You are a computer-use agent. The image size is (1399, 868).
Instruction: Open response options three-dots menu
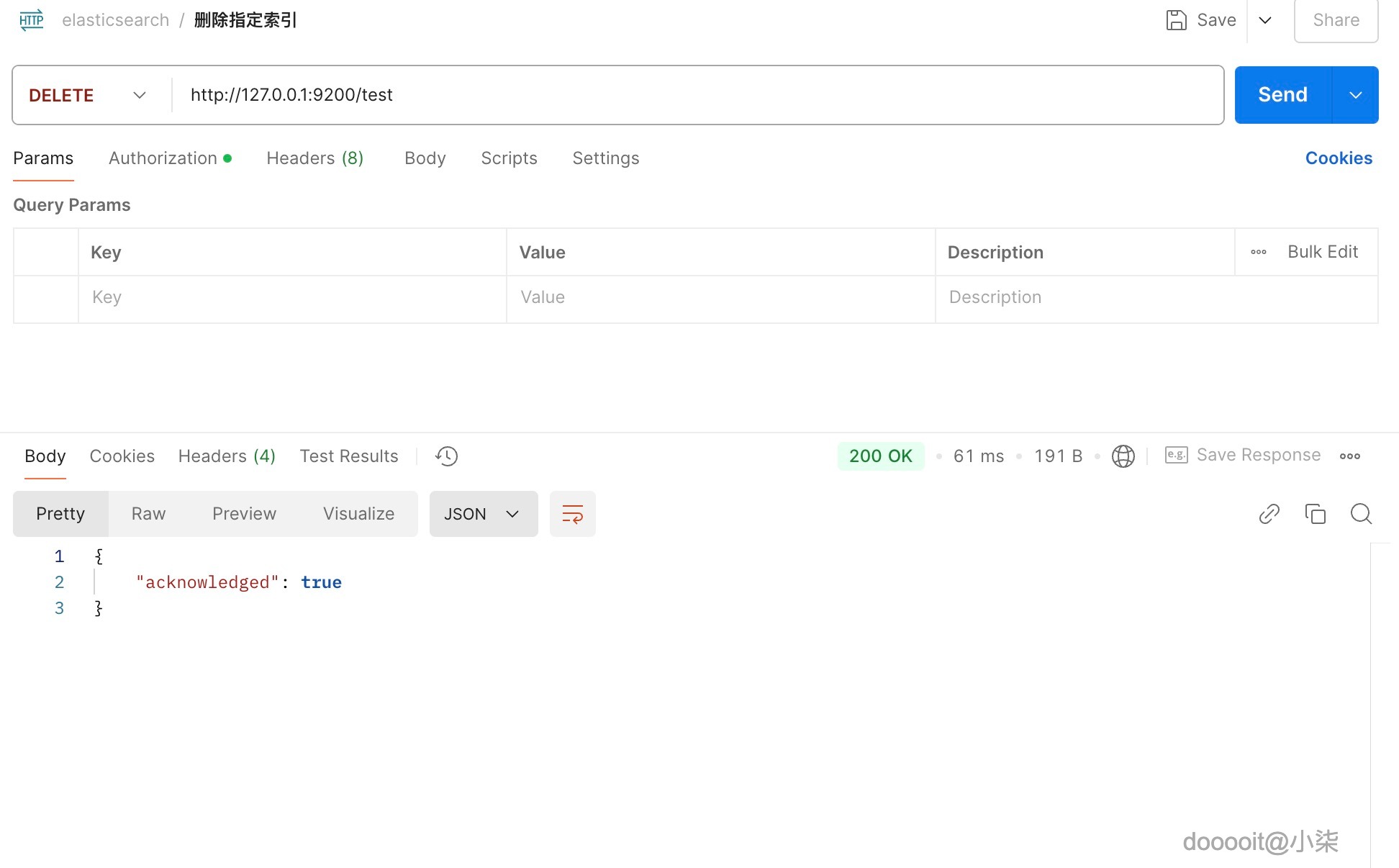click(1349, 456)
